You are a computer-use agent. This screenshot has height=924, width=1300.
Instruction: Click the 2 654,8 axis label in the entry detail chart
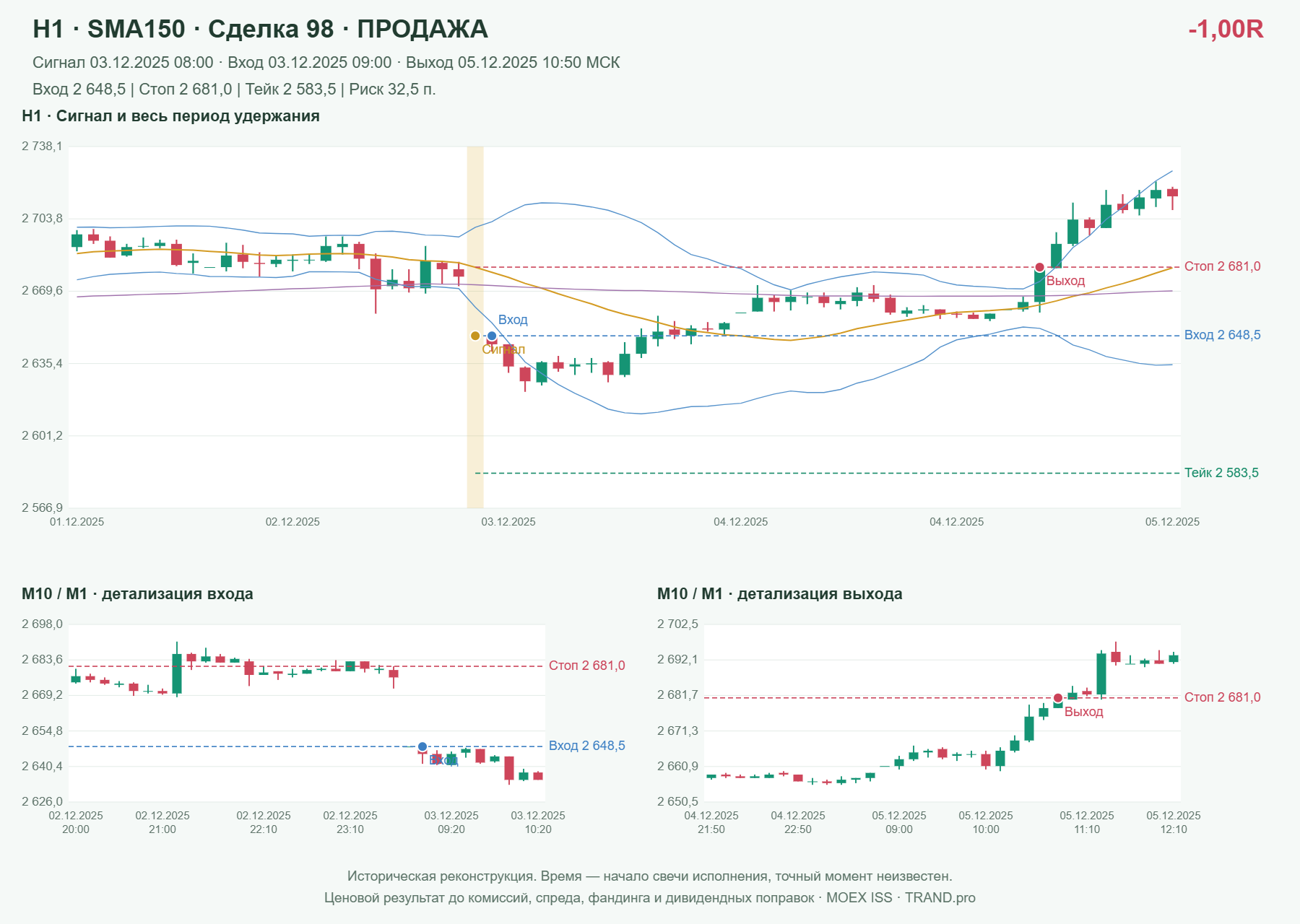[x=42, y=731]
